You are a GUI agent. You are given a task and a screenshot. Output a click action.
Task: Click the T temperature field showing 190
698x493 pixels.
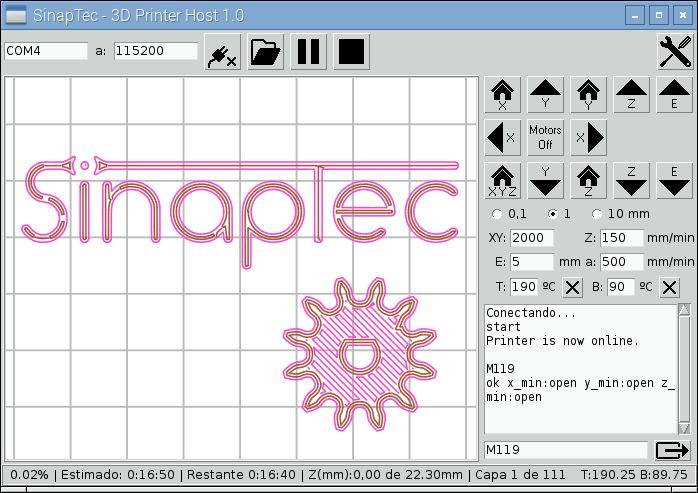coord(524,287)
